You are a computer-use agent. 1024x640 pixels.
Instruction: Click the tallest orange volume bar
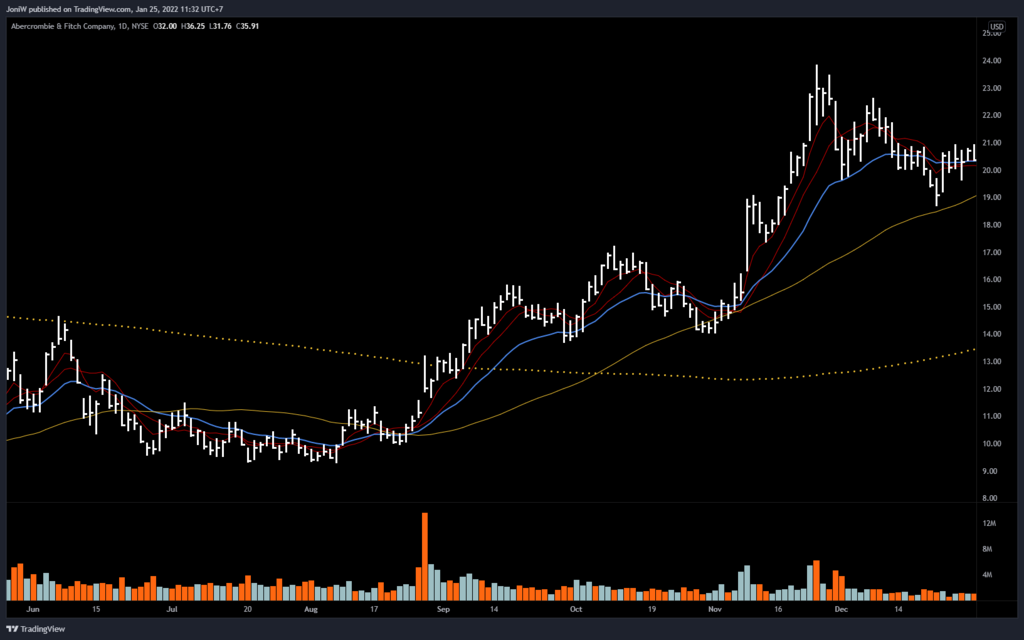point(425,555)
